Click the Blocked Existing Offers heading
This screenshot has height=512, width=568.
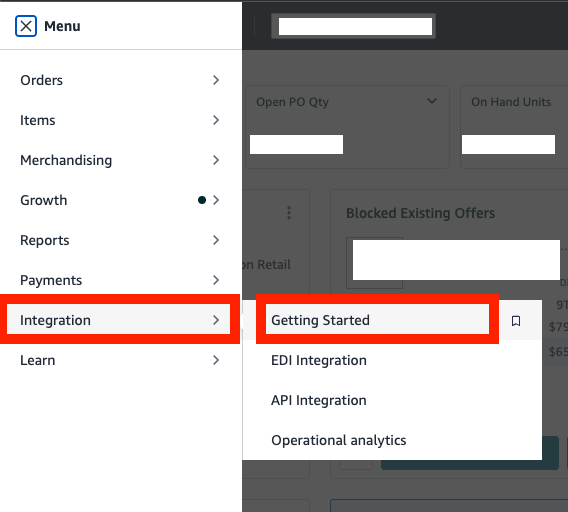click(420, 213)
